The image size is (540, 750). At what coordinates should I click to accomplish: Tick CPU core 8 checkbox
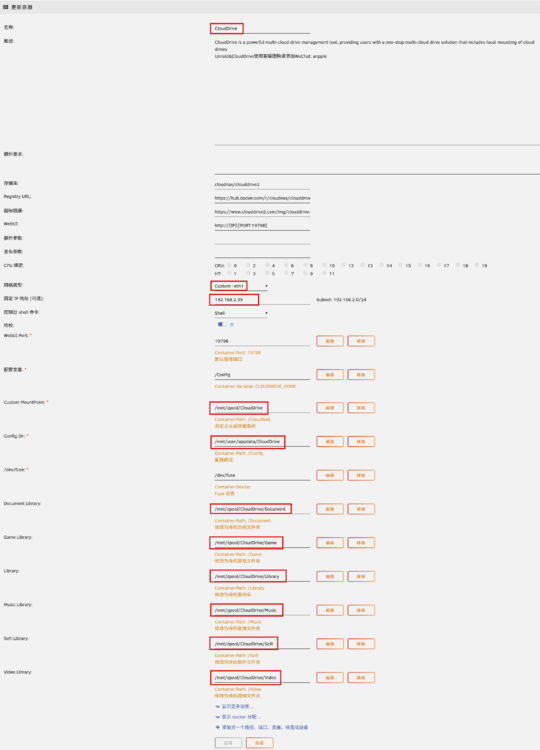305,265
